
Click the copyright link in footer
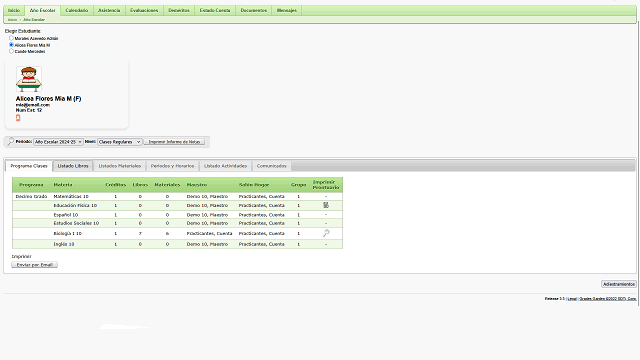click(608, 299)
